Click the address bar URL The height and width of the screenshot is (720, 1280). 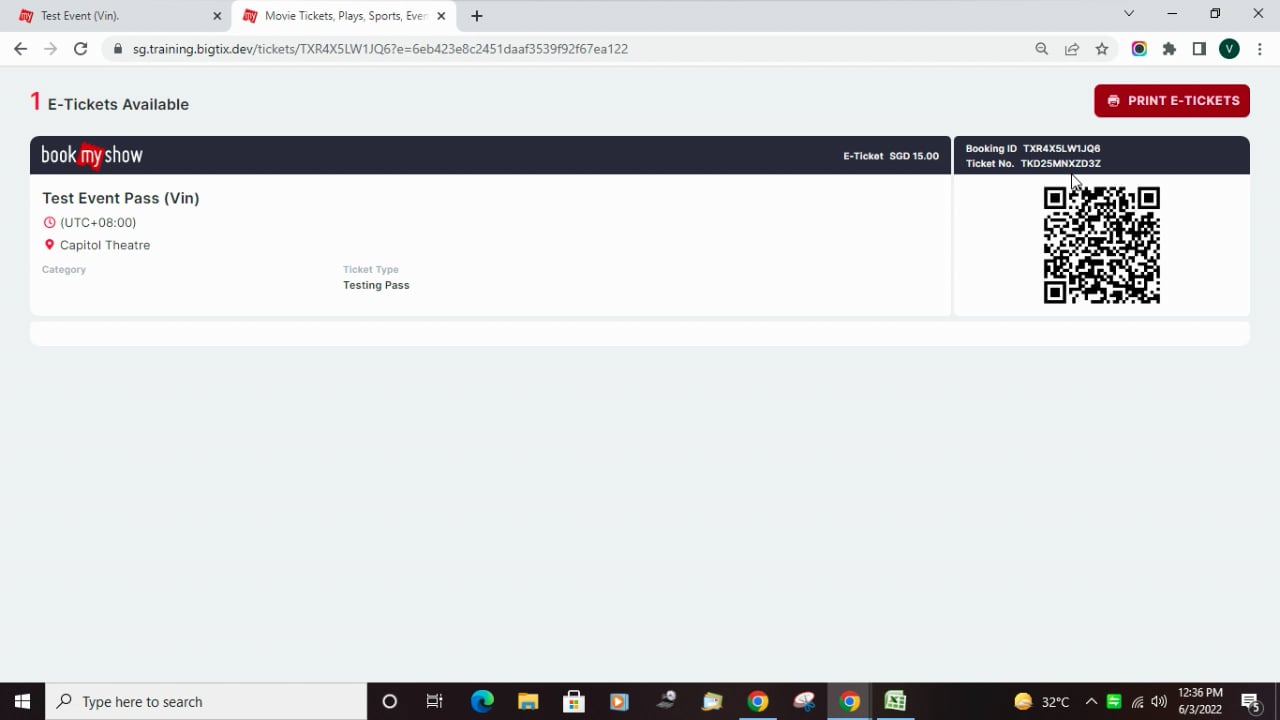pyautogui.click(x=380, y=49)
